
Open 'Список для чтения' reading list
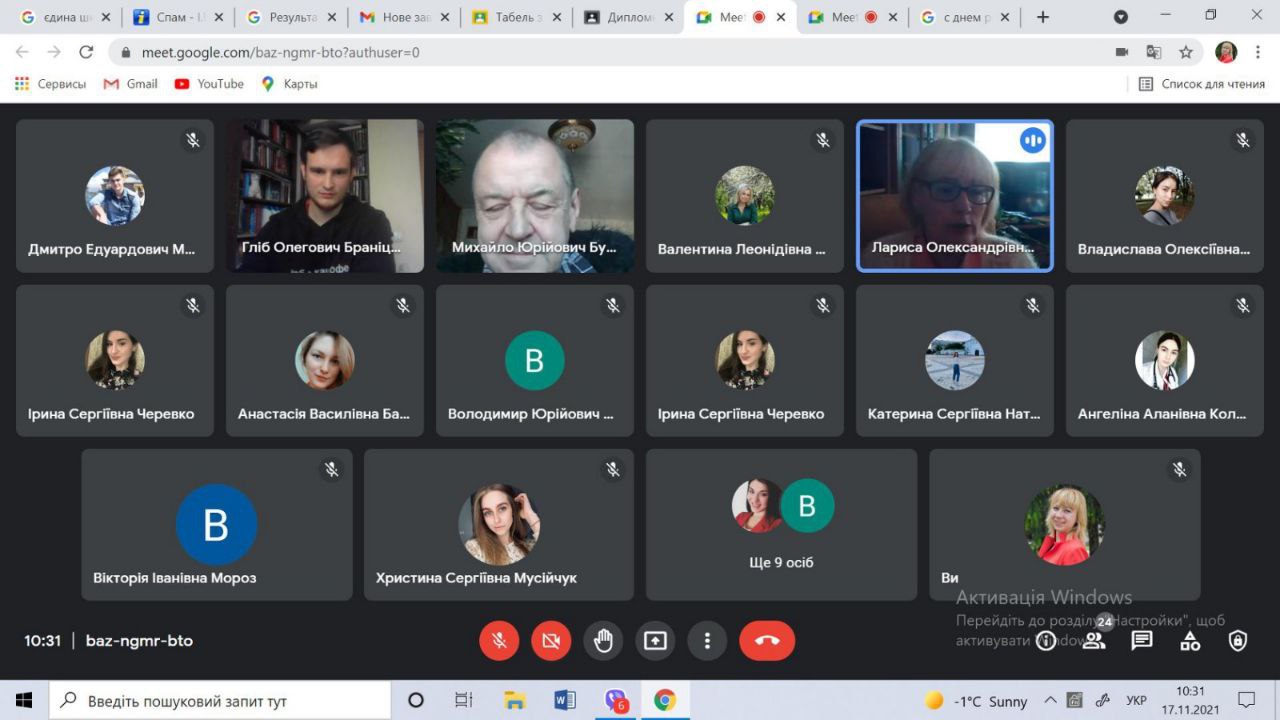tap(1202, 84)
